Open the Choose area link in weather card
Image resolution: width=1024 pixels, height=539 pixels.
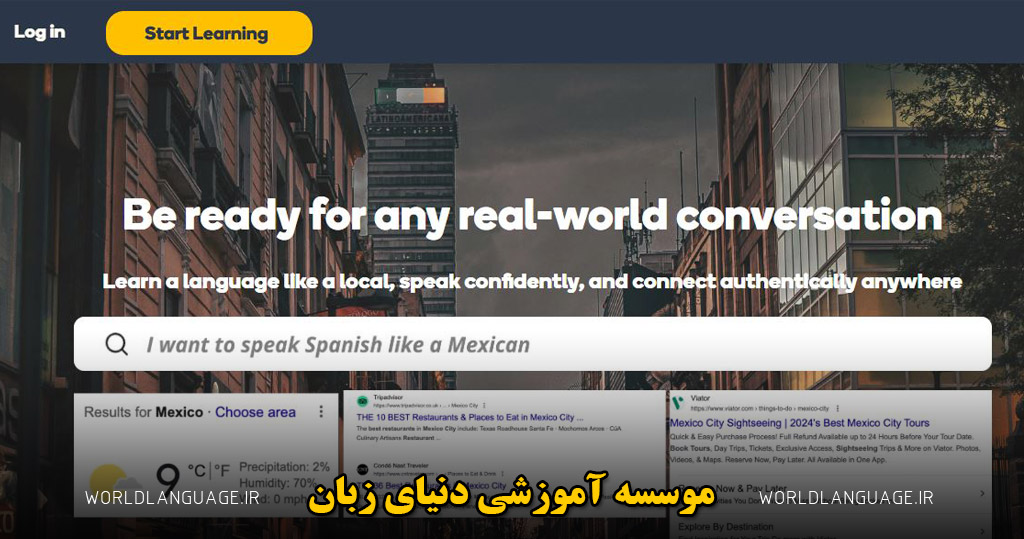(x=255, y=412)
